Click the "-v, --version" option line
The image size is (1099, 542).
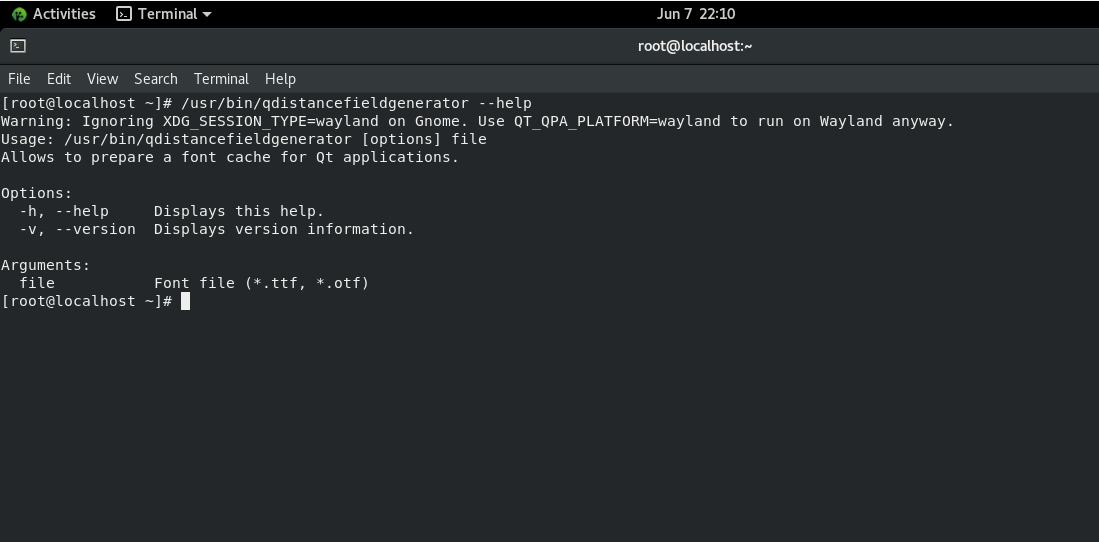[77, 229]
